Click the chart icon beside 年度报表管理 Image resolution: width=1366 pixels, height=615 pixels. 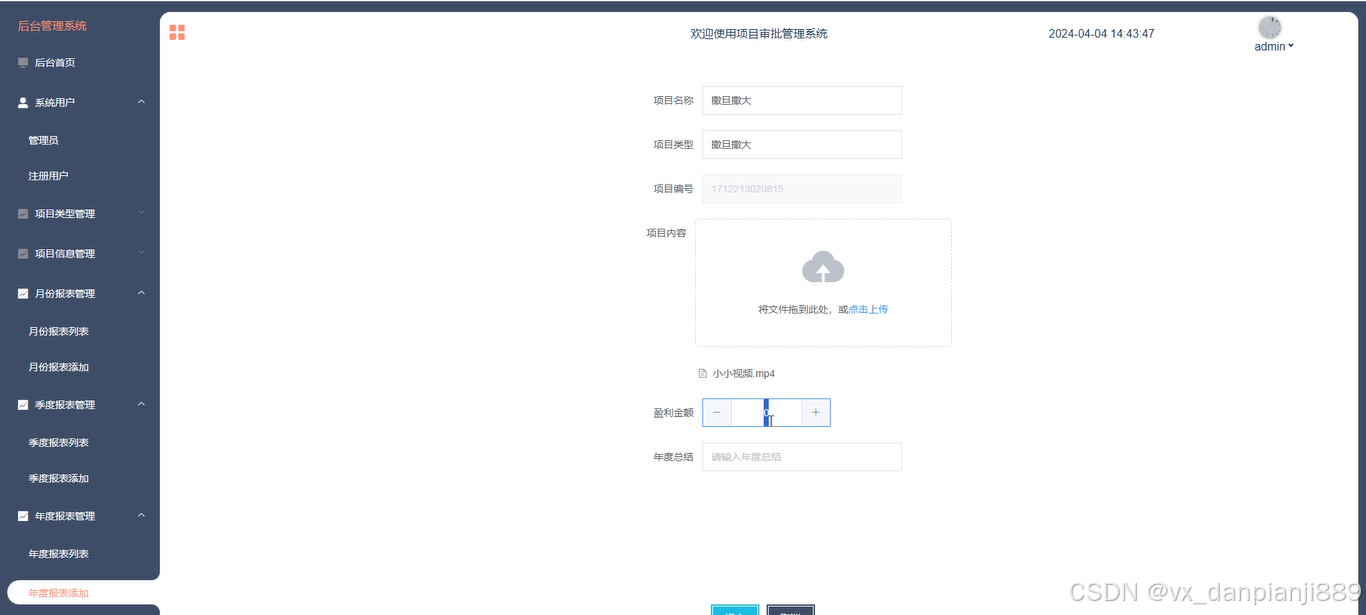23,516
